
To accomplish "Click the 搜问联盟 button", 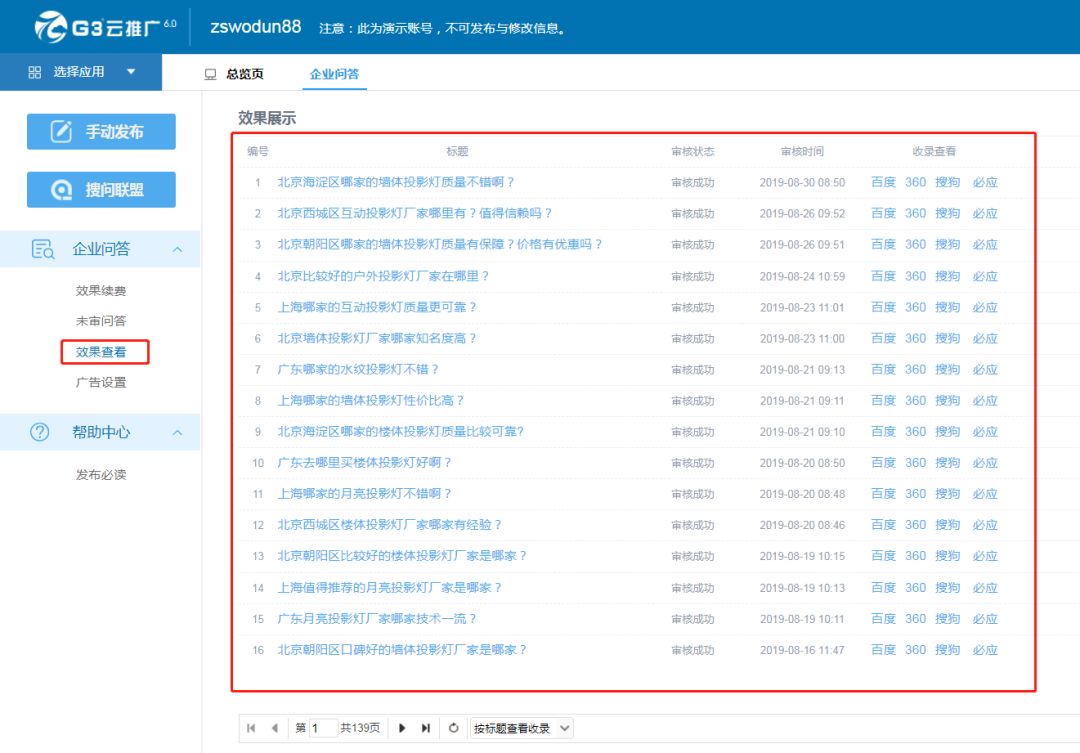I will click(101, 190).
